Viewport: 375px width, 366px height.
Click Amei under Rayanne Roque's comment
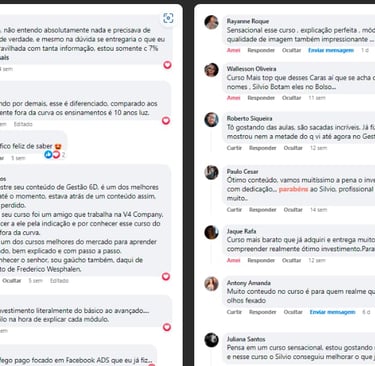[x=233, y=50]
